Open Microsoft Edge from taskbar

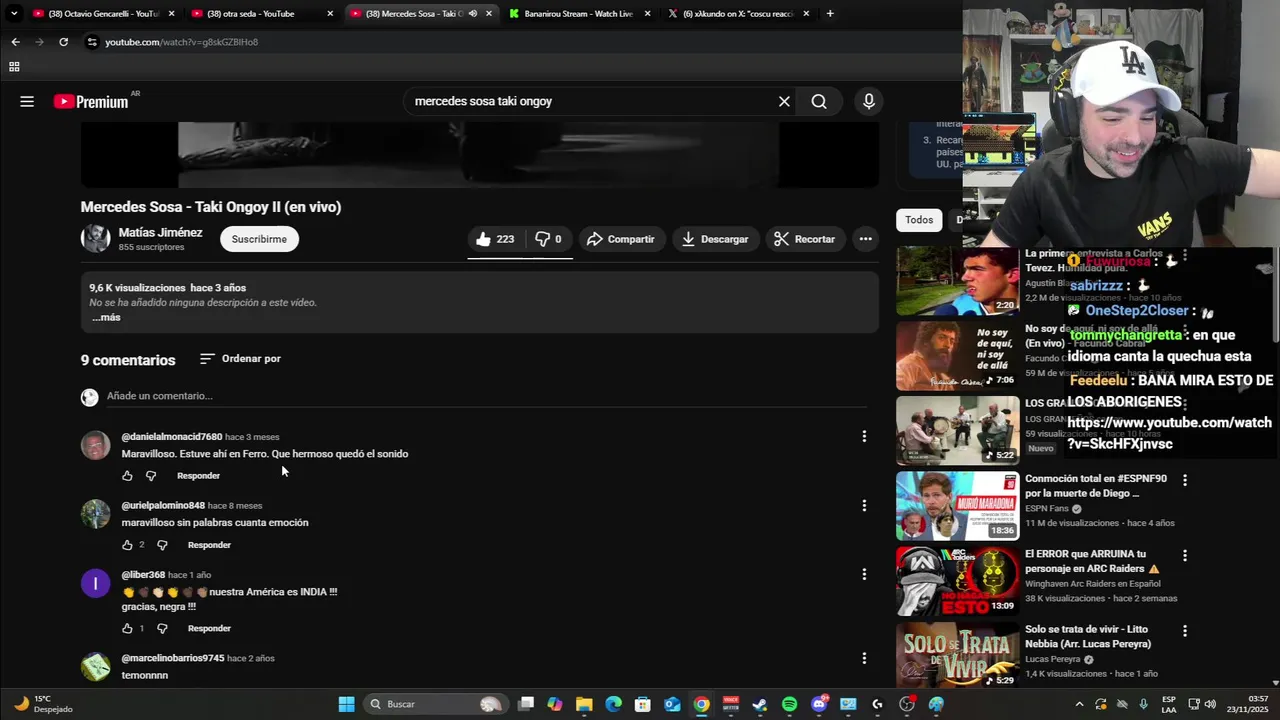[x=613, y=704]
